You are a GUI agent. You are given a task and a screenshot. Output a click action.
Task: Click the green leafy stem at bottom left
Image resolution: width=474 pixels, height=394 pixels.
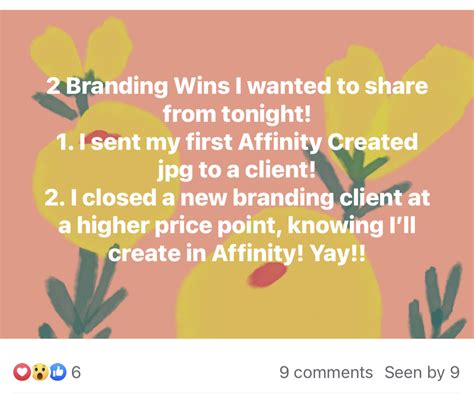(x=83, y=293)
